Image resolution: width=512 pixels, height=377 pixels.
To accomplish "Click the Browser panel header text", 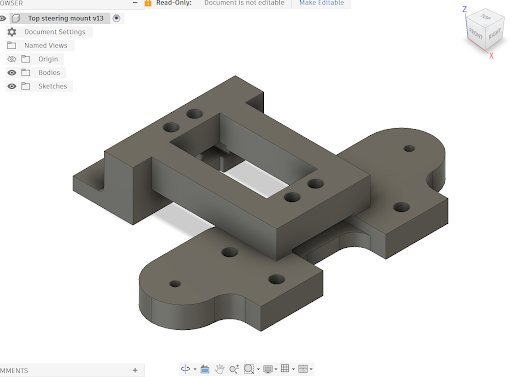I will [11, 3].
